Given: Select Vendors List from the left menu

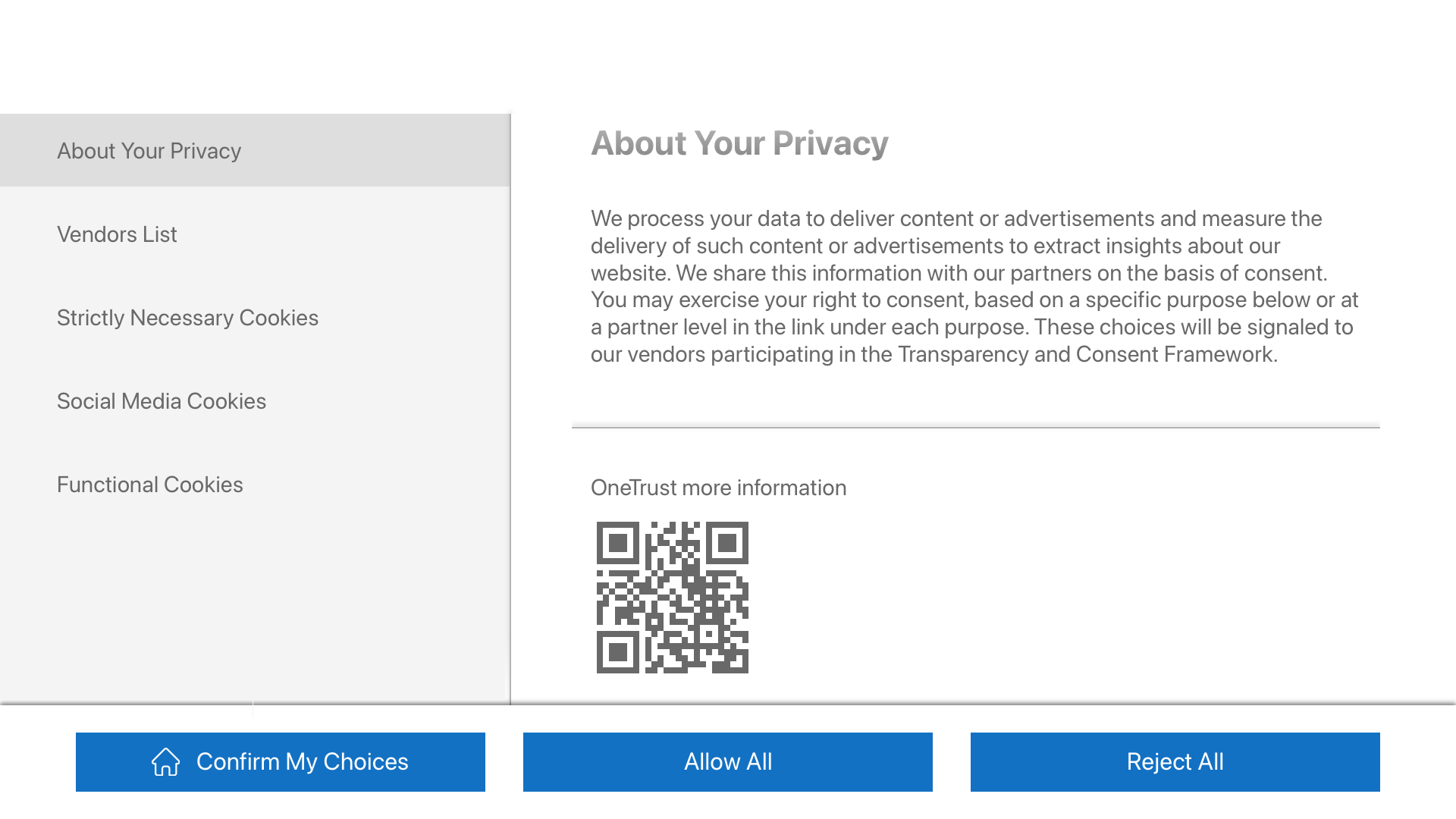Looking at the screenshot, I should click(116, 234).
